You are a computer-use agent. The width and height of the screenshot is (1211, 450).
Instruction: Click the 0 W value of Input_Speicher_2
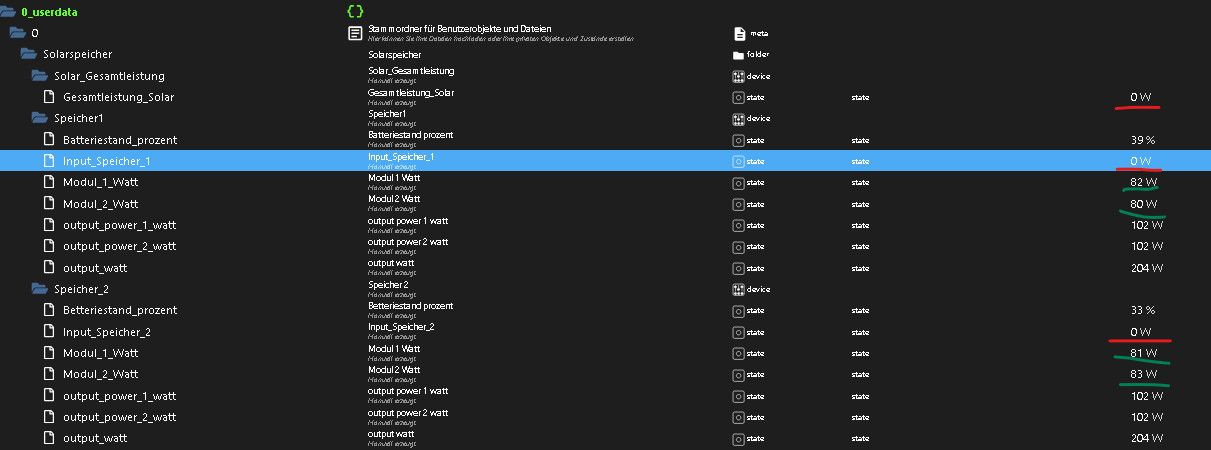[x=1141, y=332]
